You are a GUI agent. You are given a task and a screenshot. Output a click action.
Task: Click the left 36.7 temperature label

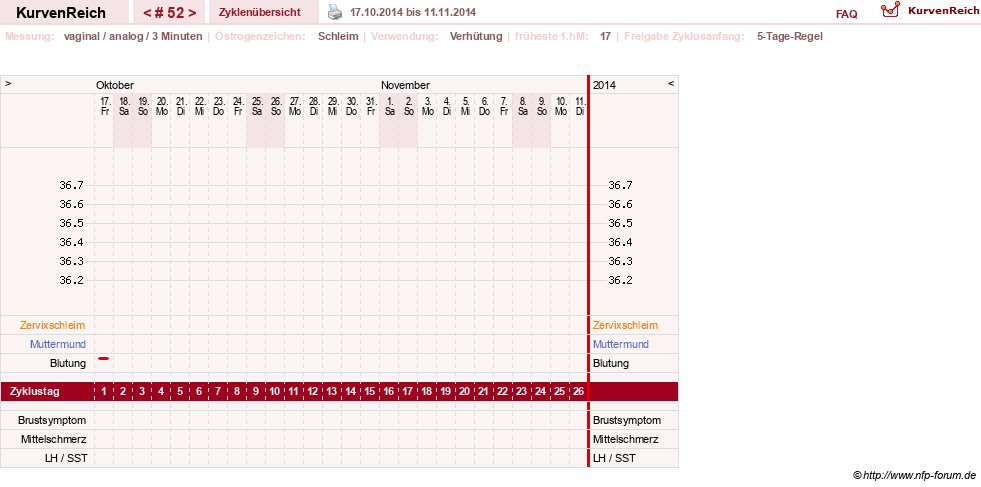(71, 185)
